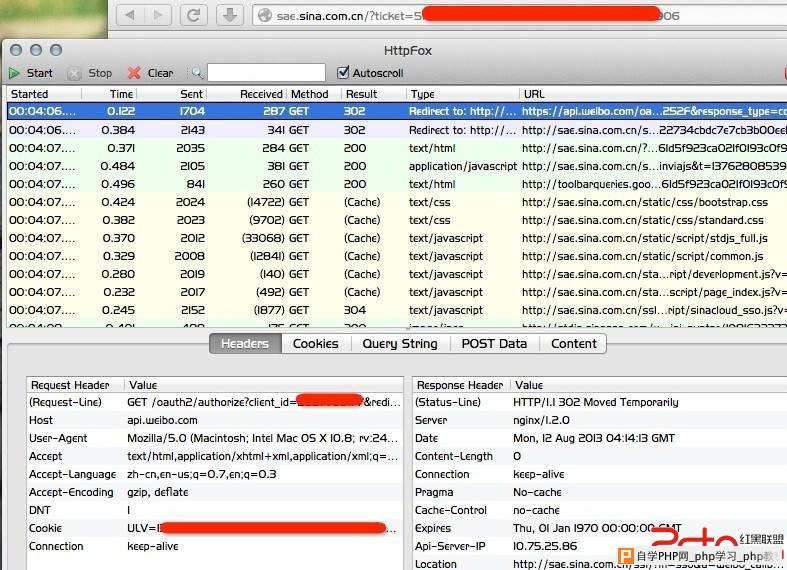787x570 pixels.
Task: Select the api.weibo.com 302 request row
Action: 397,111
